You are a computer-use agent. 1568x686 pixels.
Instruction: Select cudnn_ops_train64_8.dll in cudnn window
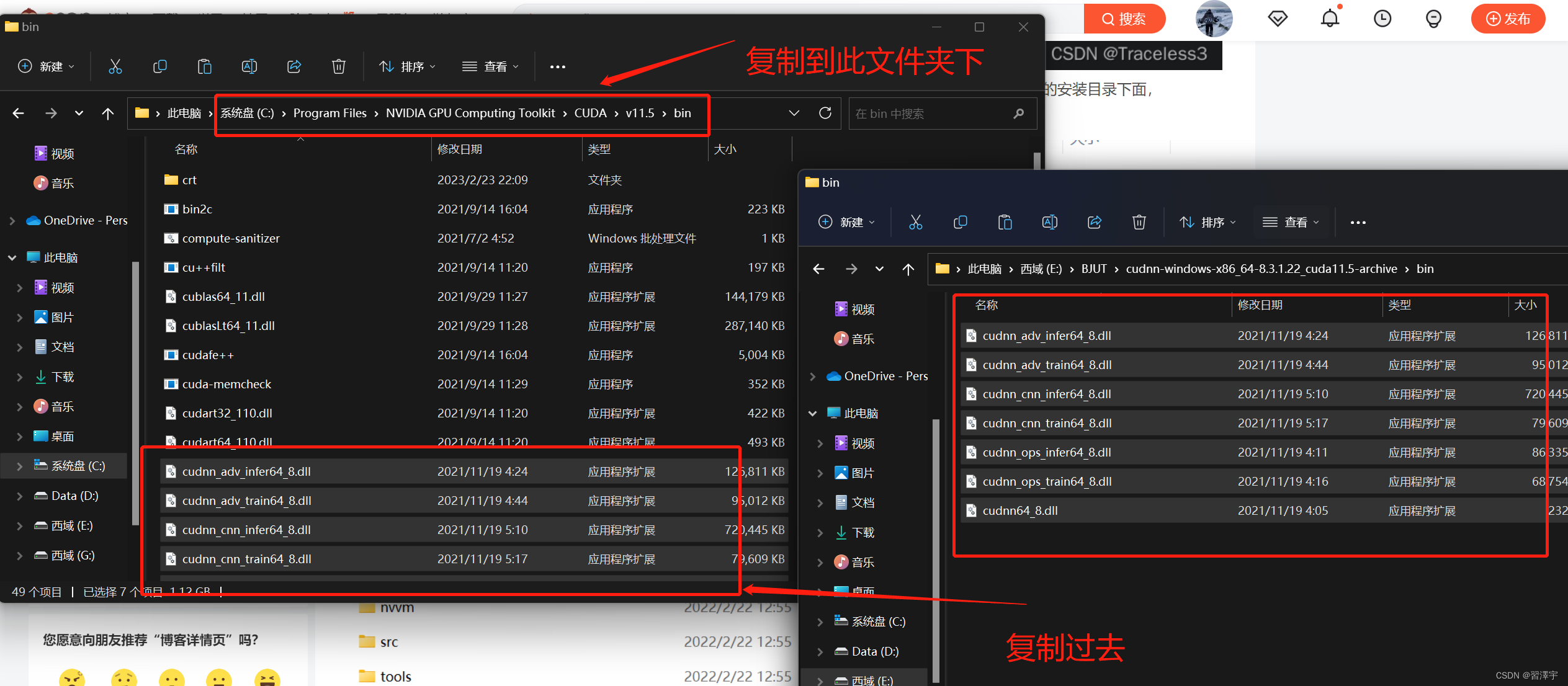point(1263,481)
